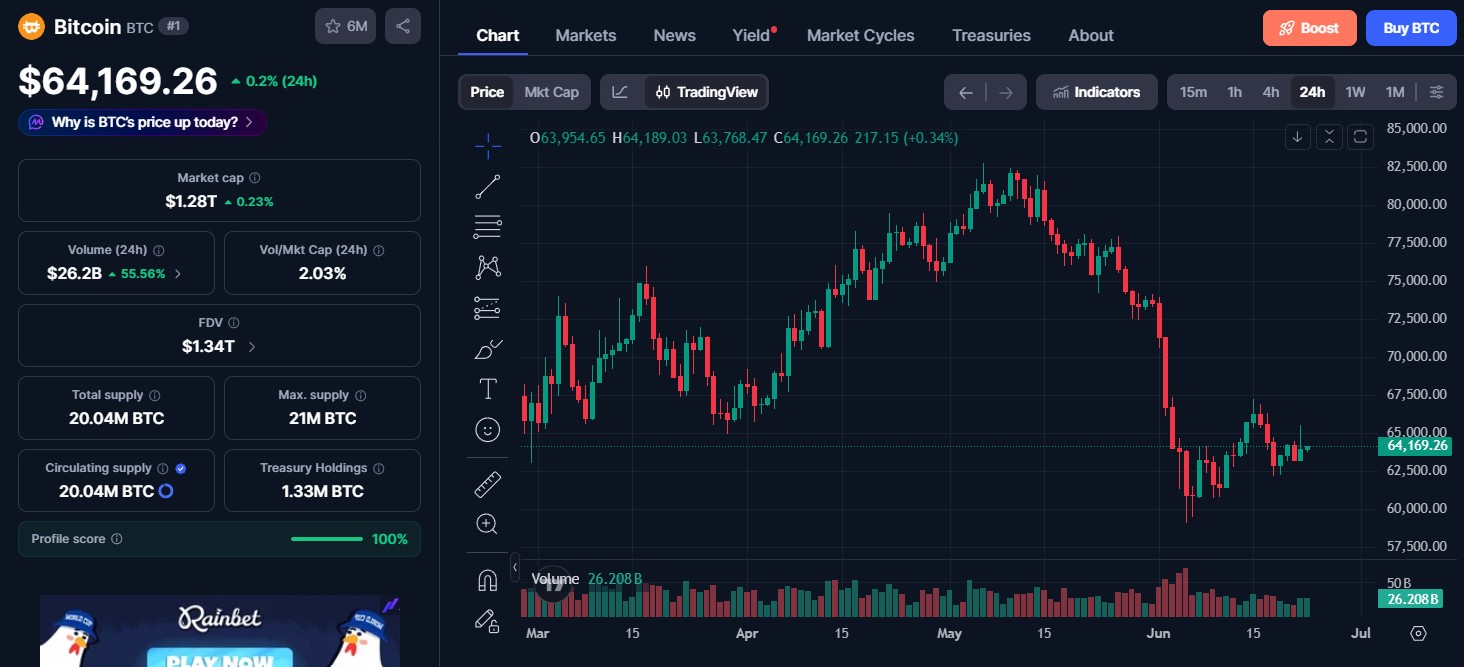The width and height of the screenshot is (1464, 667).
Task: Click the redo arrow above chart
Action: coord(1006,92)
